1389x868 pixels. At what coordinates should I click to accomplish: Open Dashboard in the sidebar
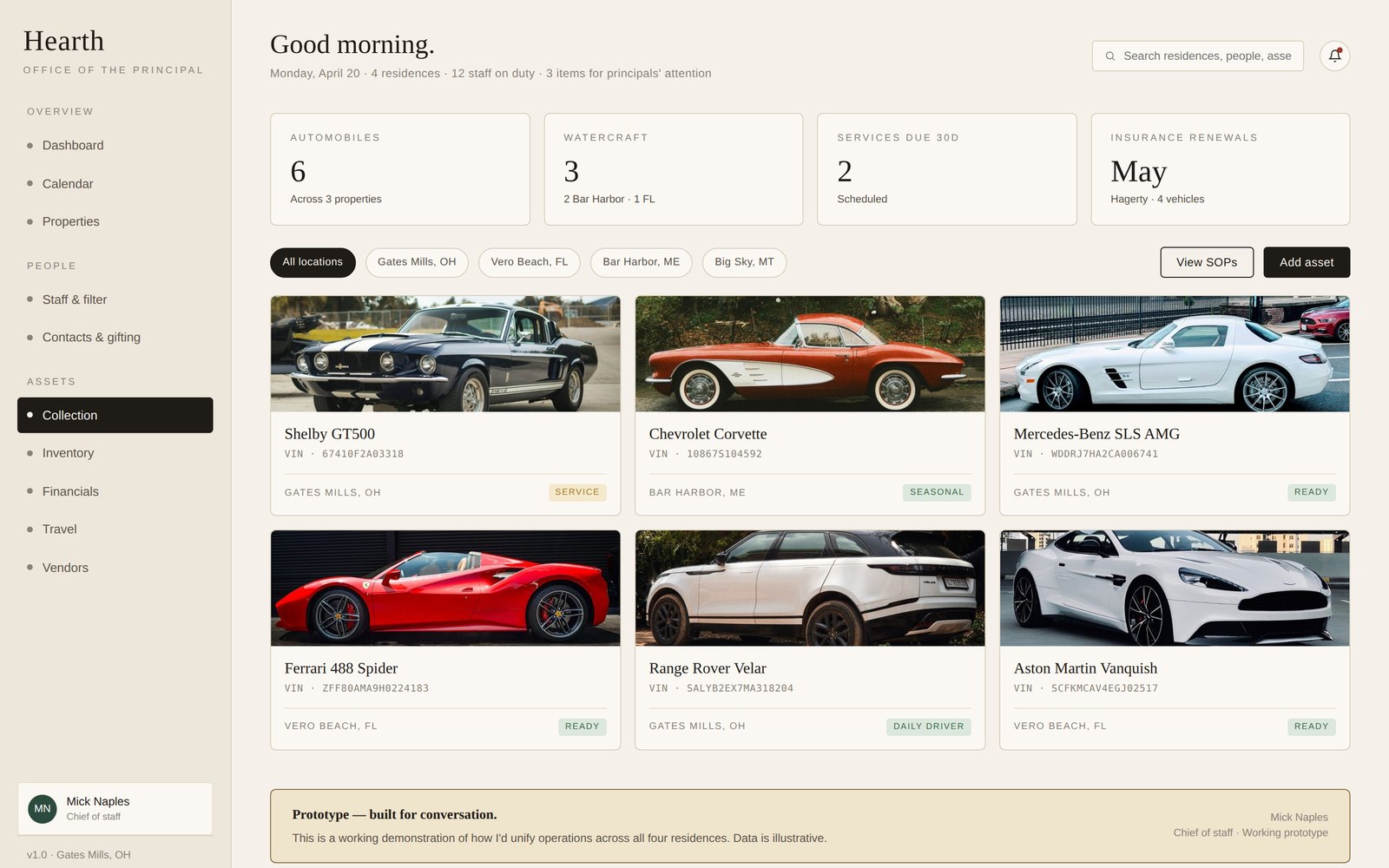click(x=115, y=146)
